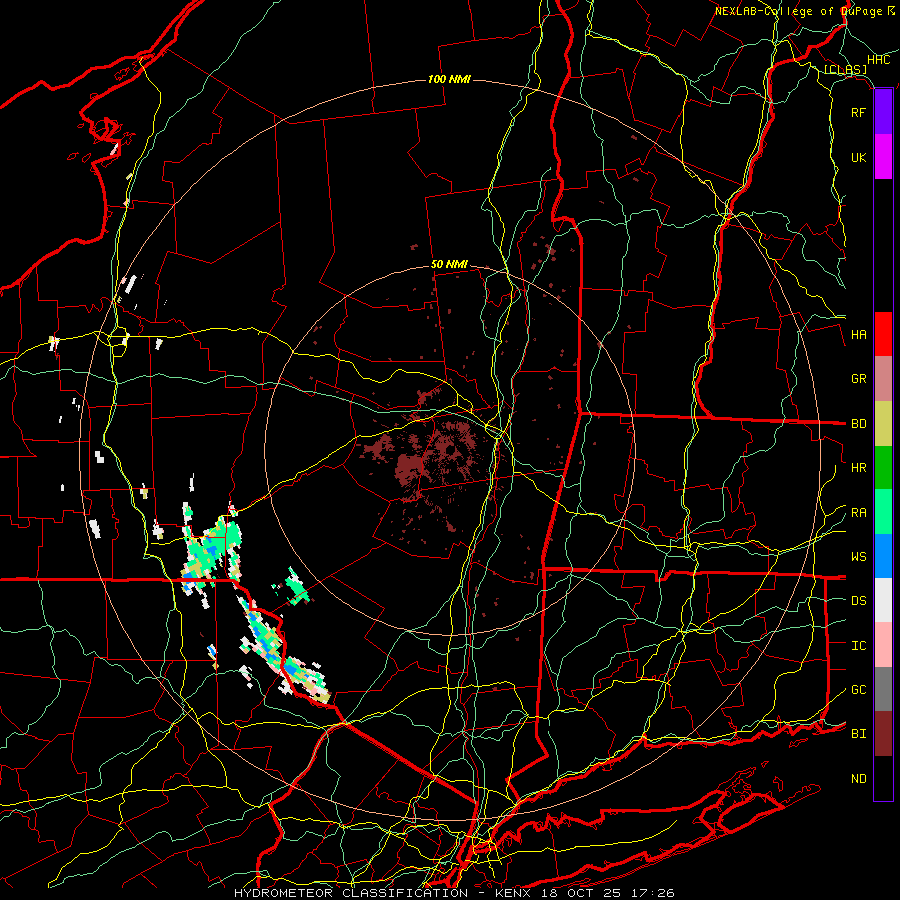
Task: Click the IC light pink legend swatch
Action: coord(883,645)
